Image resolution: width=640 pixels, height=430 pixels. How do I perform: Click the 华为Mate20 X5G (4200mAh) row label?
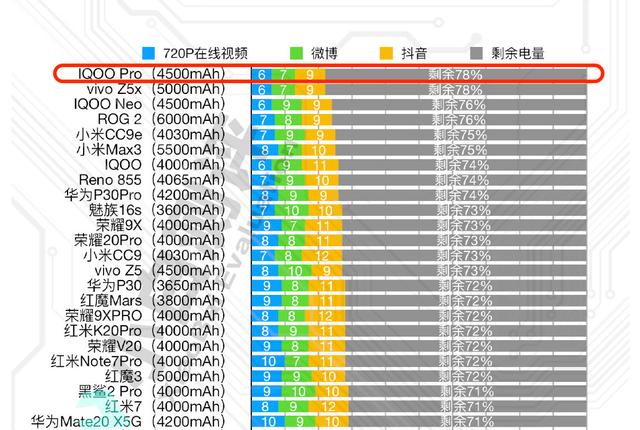tap(128, 421)
